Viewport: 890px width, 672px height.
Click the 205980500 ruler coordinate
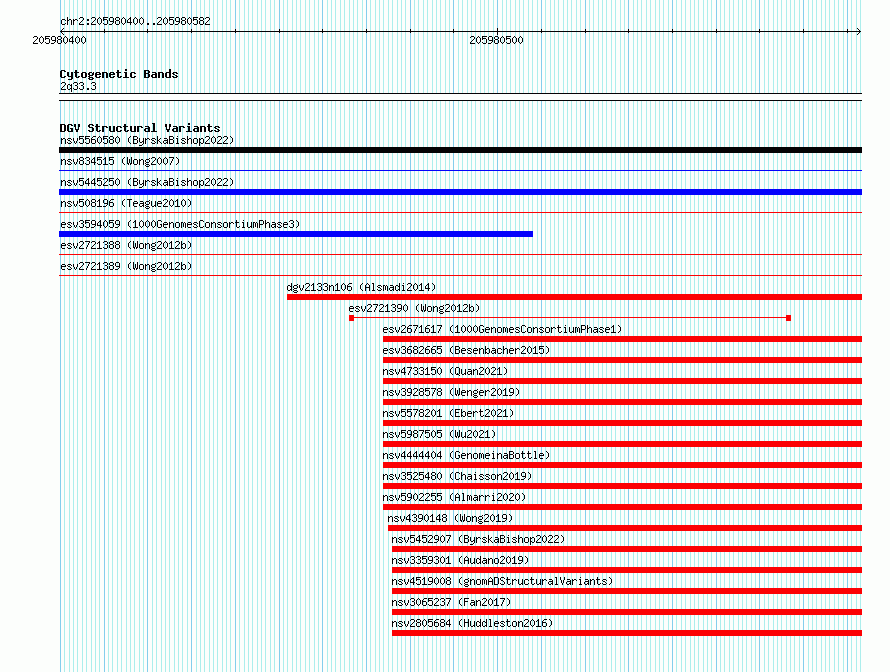pyautogui.click(x=496, y=40)
